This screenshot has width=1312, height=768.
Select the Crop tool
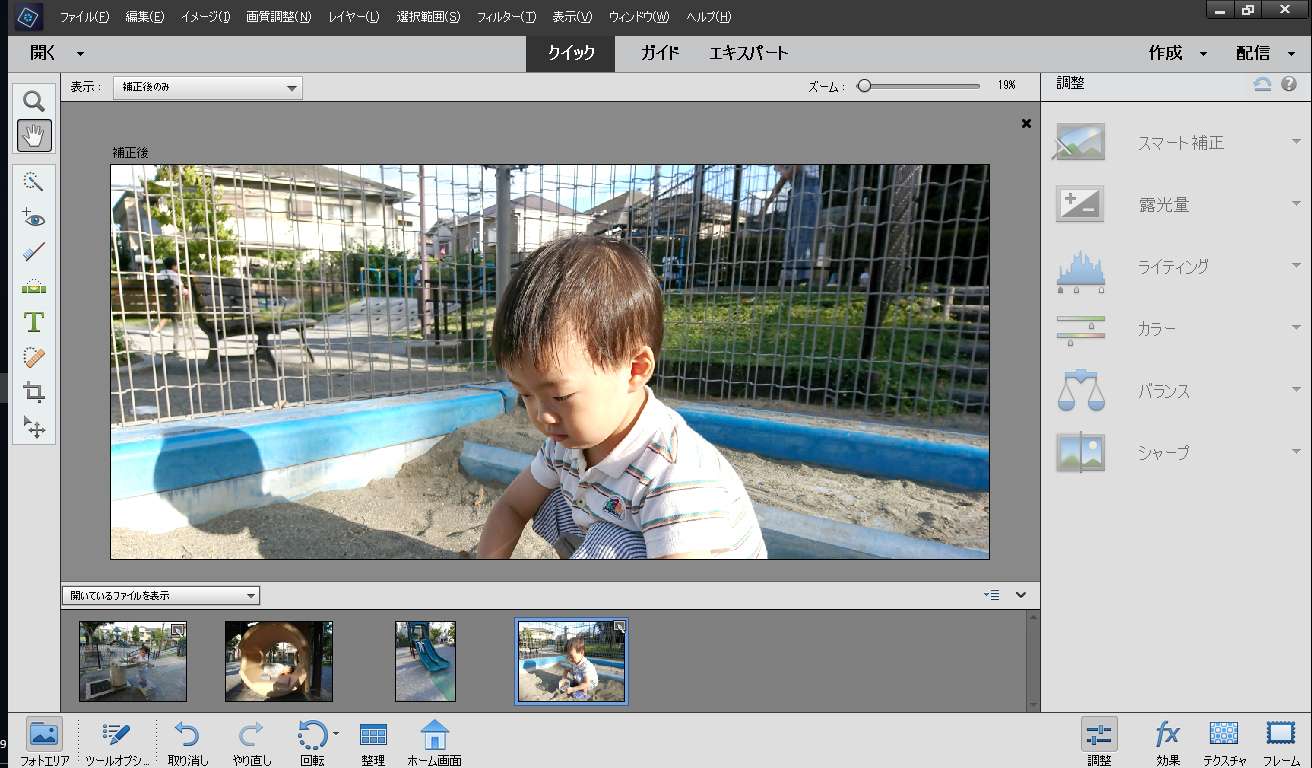(33, 392)
